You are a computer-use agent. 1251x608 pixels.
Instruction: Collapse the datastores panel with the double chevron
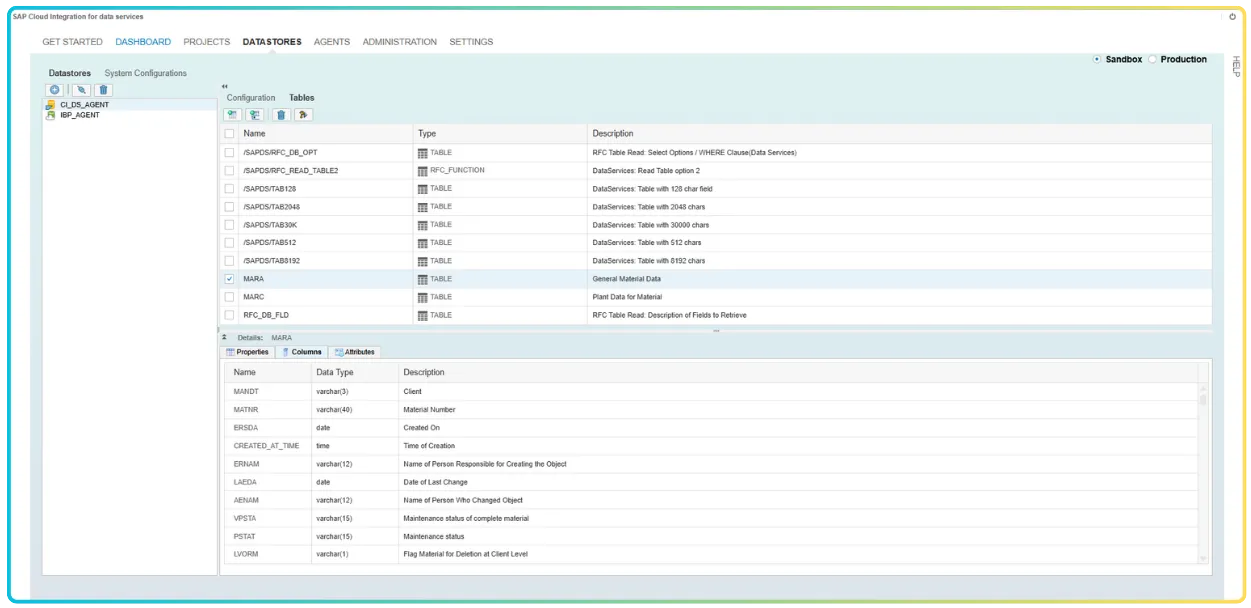pyautogui.click(x=222, y=85)
